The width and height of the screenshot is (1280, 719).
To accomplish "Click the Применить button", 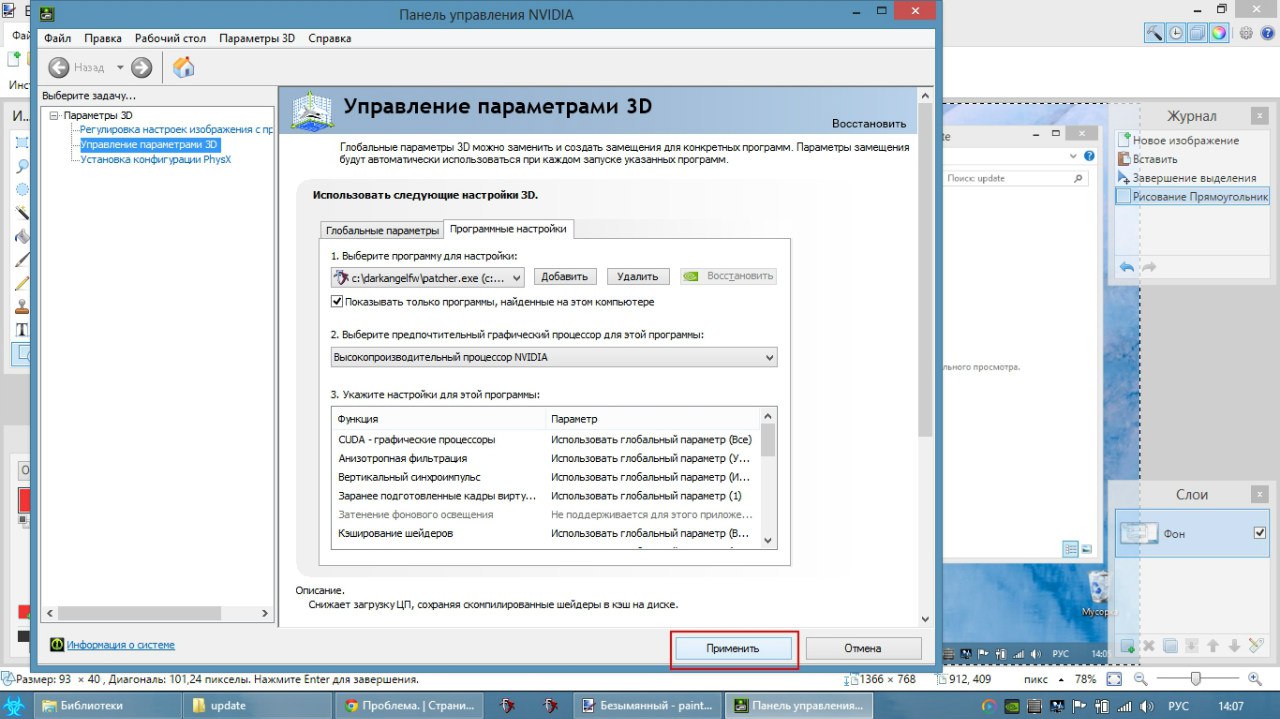I will [733, 648].
